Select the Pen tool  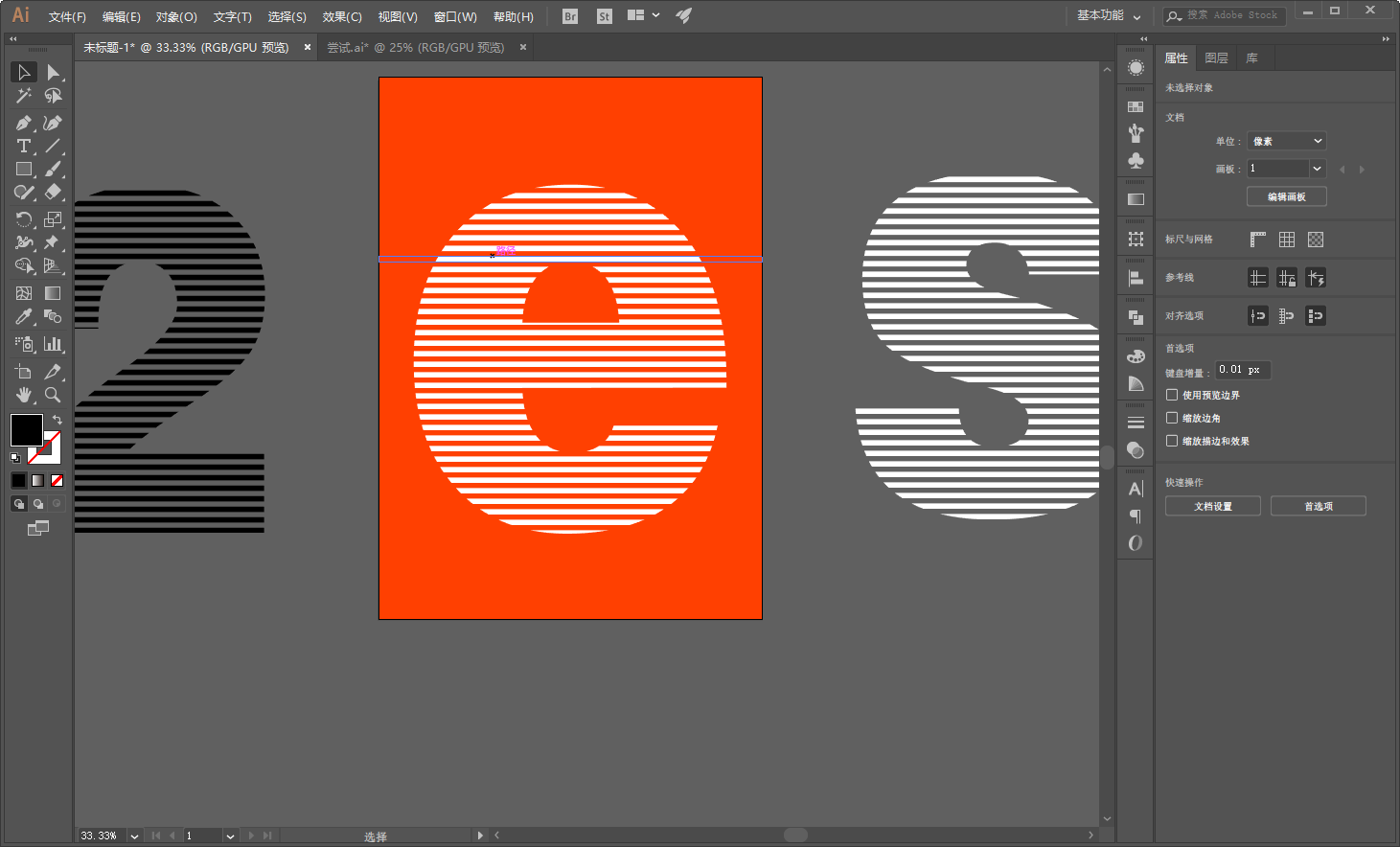pos(24,123)
